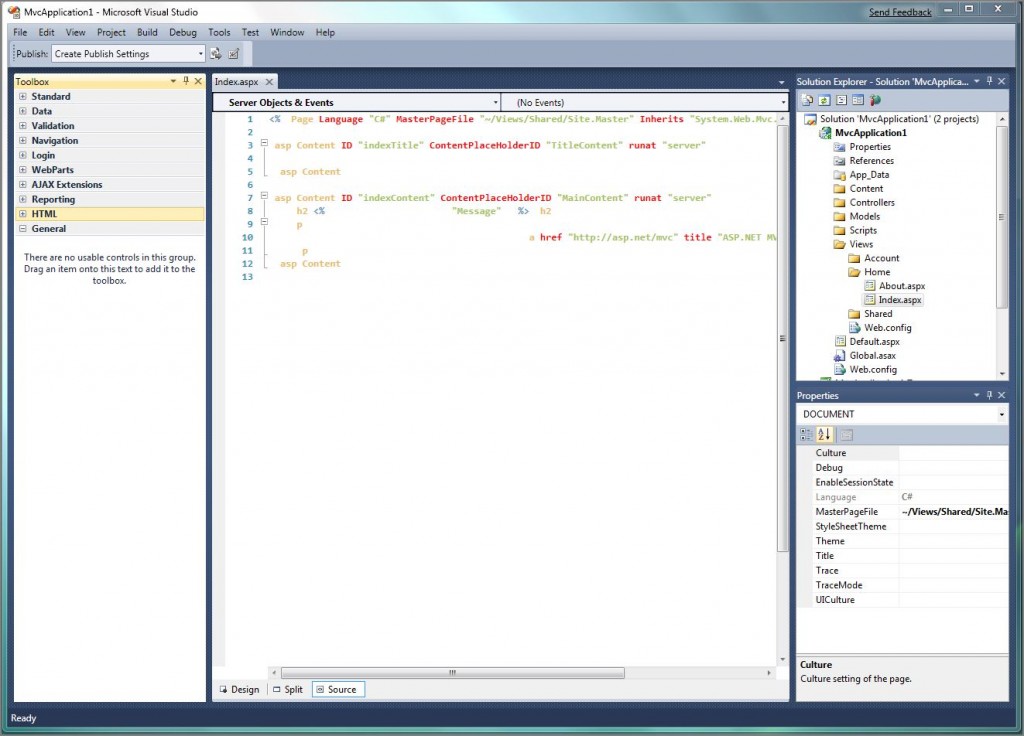Click the Nest Related Files icon in Solution Explorer
The image size is (1024, 736).
click(842, 100)
